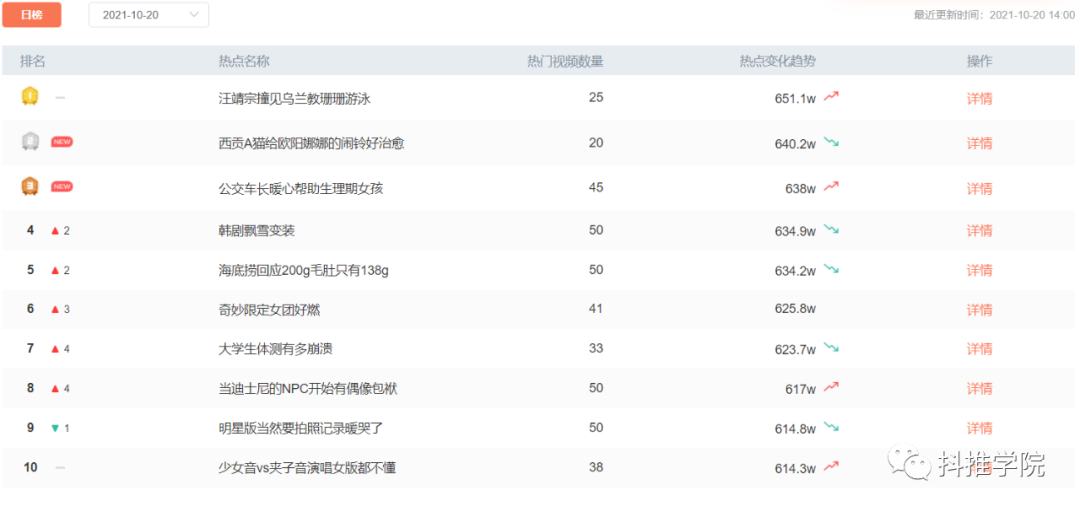Viewport: 1080px width, 512px height.
Task: Click 排名 column header
Action: tap(32, 61)
